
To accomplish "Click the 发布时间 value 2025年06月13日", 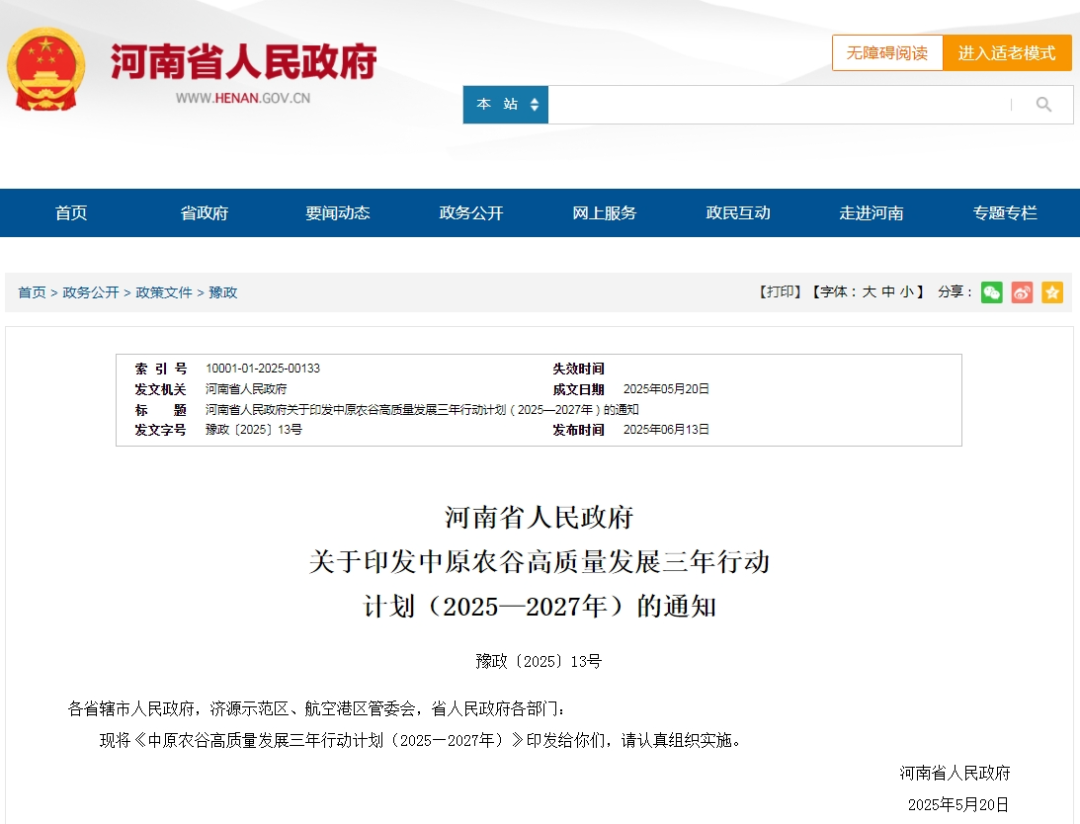I will (666, 430).
